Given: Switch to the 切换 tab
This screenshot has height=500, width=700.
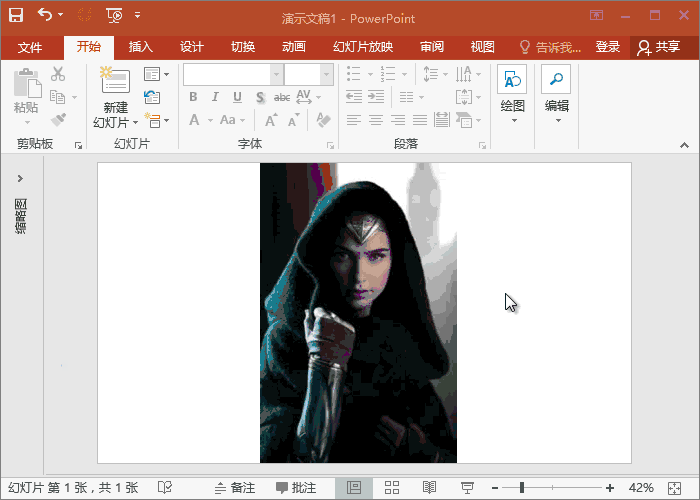Looking at the screenshot, I should point(243,47).
